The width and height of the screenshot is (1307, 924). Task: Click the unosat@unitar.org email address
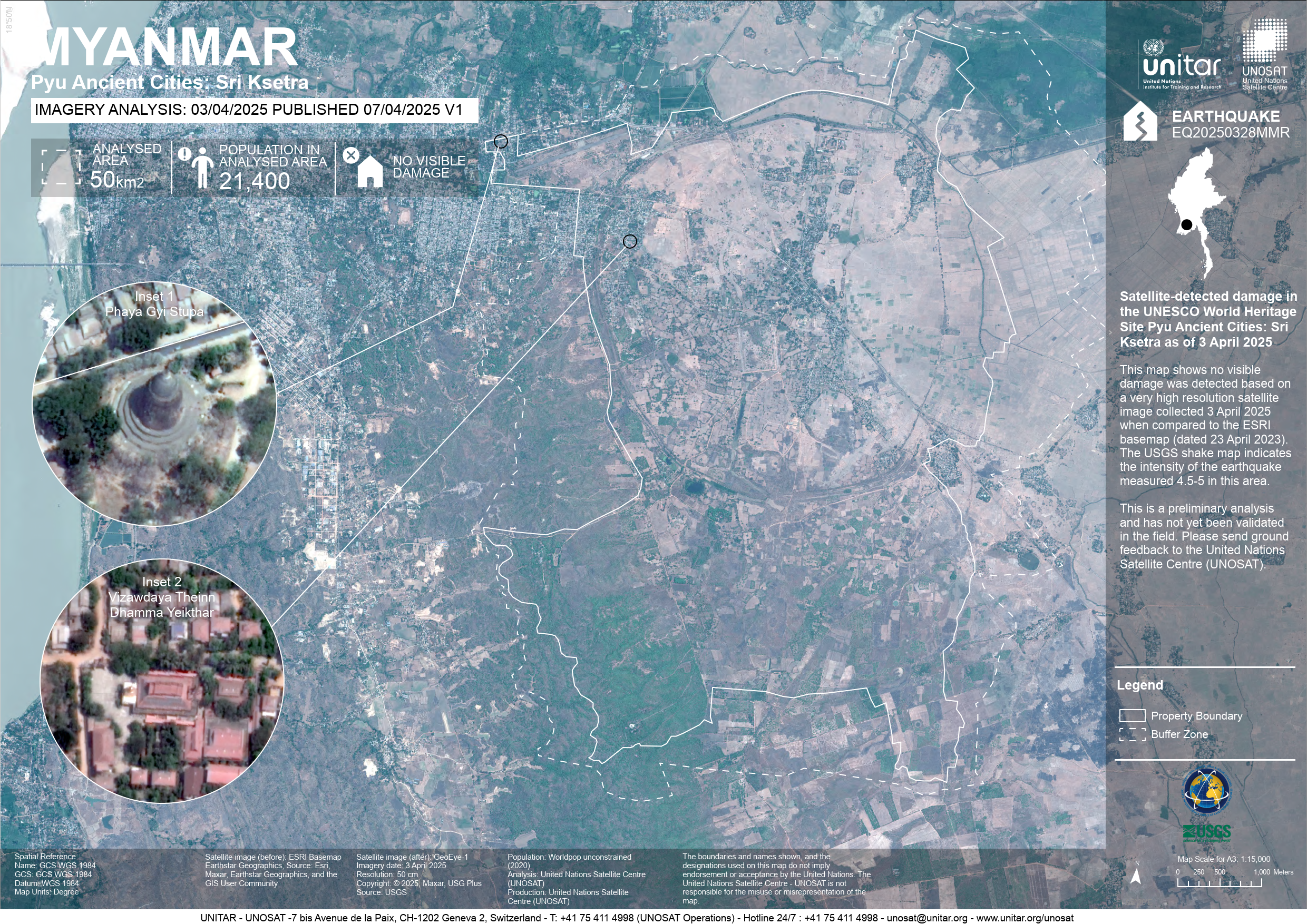(926, 918)
